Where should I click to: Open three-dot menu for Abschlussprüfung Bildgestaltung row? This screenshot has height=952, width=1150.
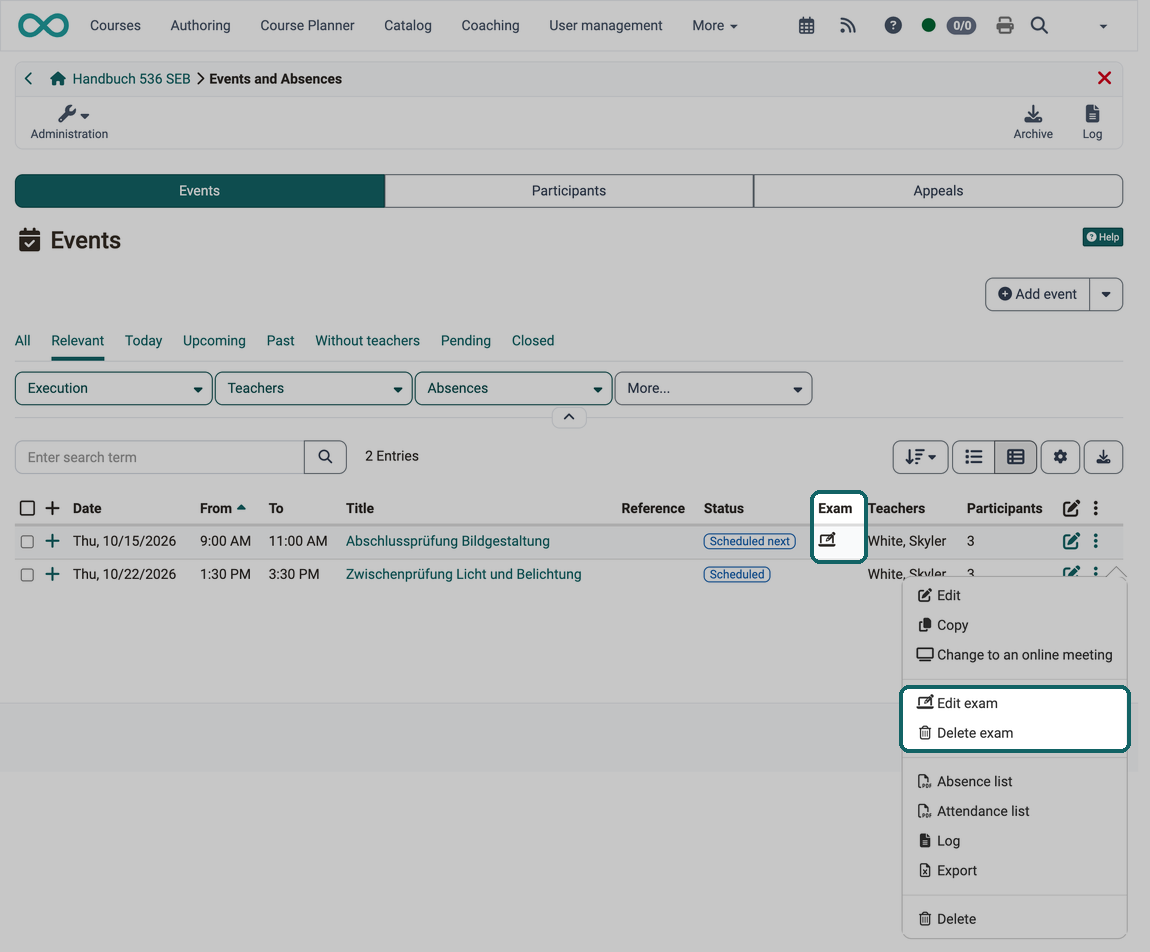coord(1096,541)
